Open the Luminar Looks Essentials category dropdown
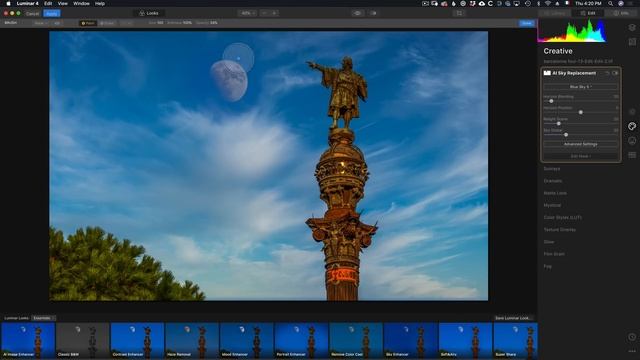Screen dimensions: 640x360 (x=43, y=318)
